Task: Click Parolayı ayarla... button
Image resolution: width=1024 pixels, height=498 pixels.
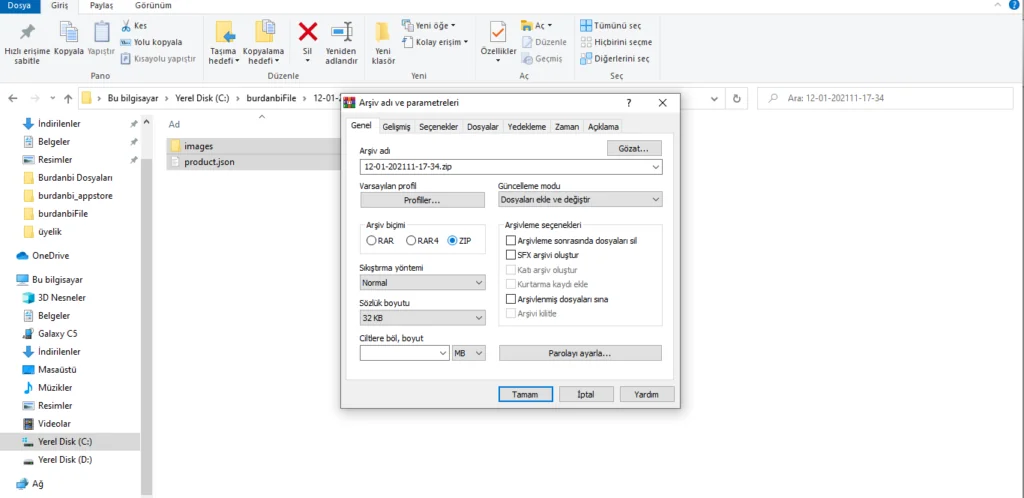Action: coord(580,352)
